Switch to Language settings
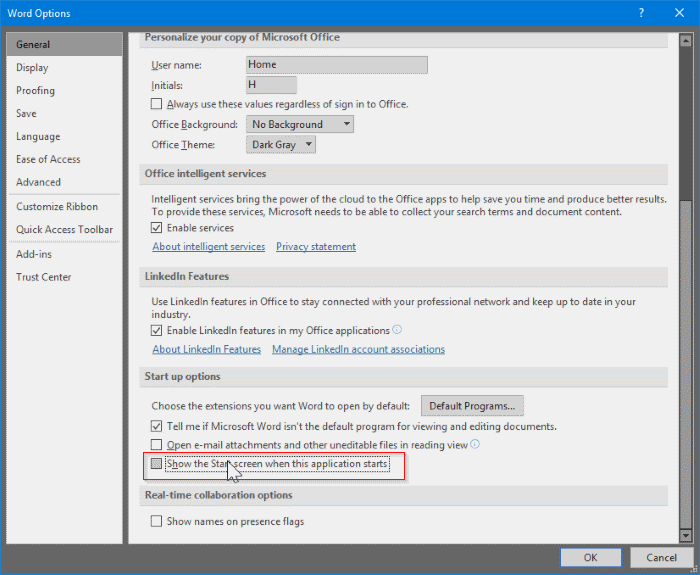 point(64,136)
